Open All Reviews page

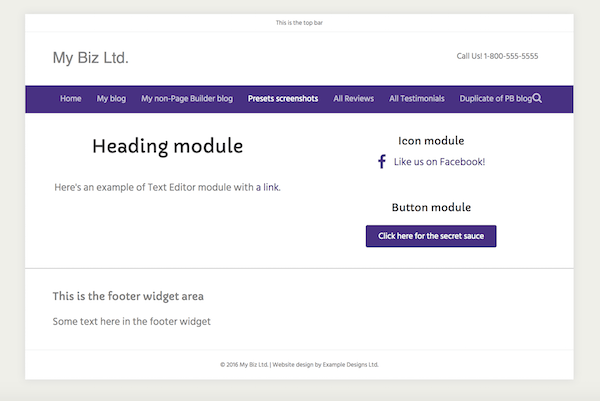pos(353,99)
